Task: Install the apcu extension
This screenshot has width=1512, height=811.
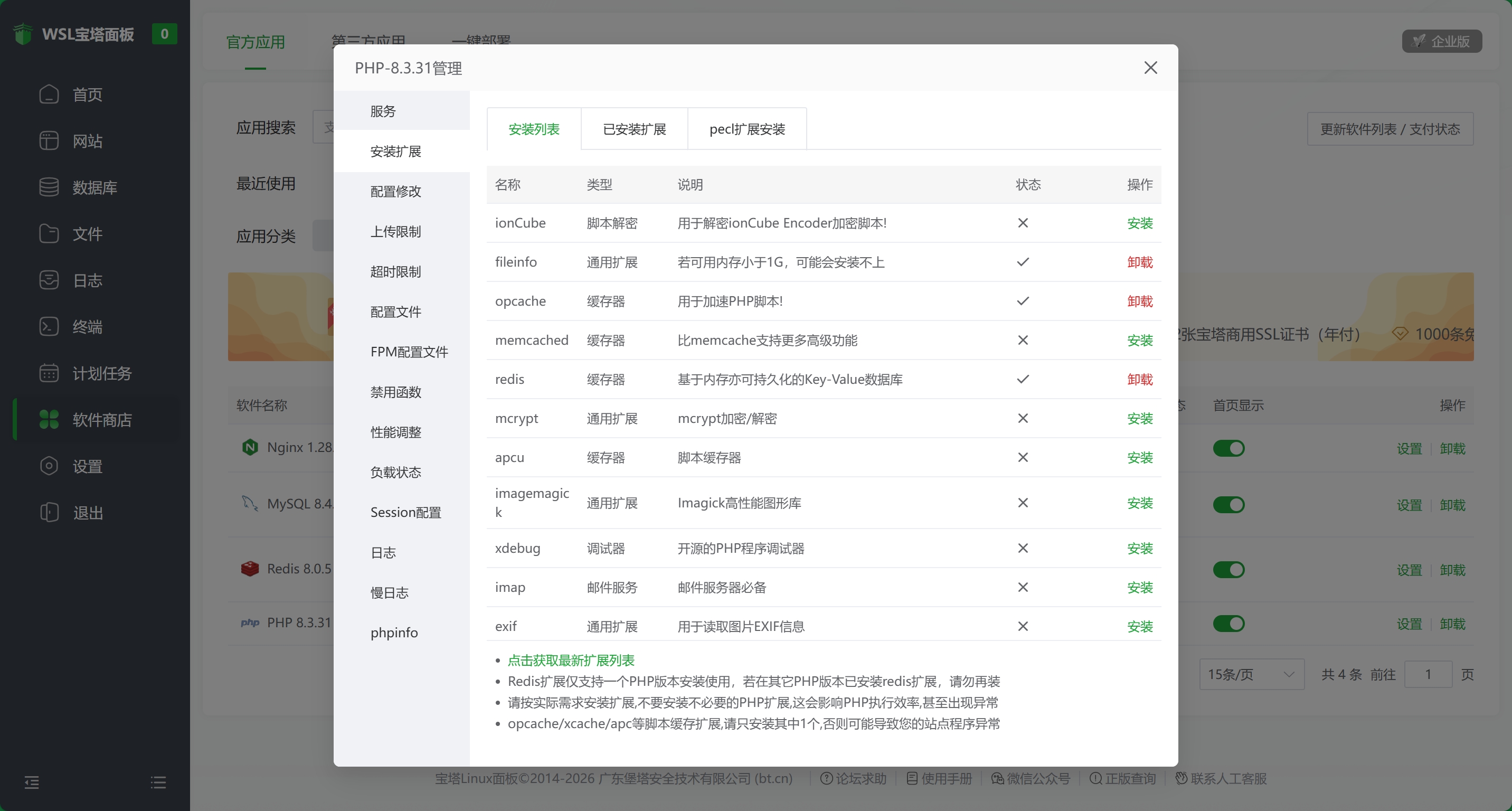Action: (x=1140, y=458)
